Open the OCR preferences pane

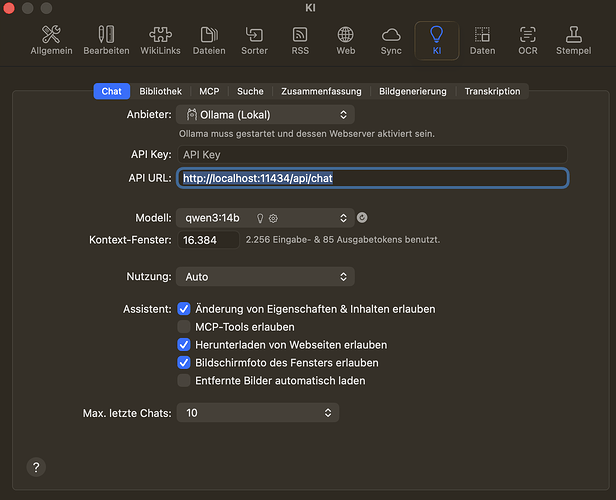tap(528, 41)
